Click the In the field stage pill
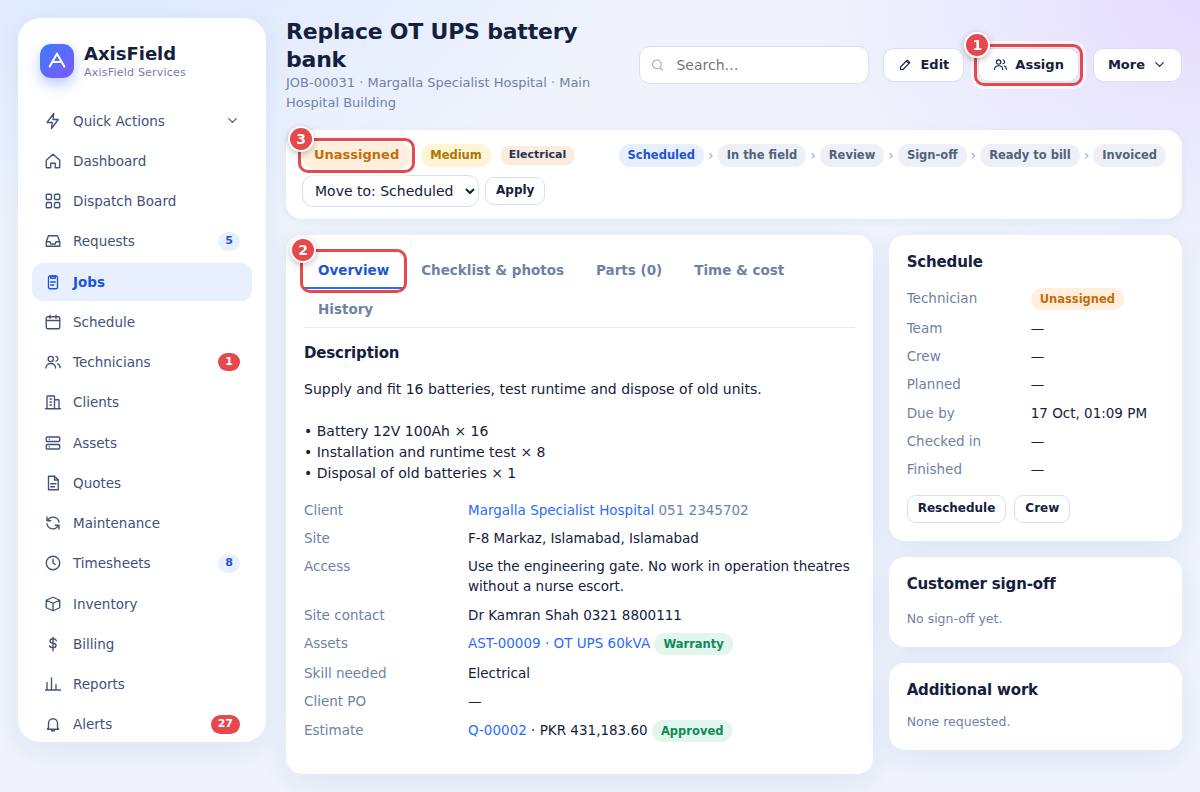This screenshot has width=1200, height=792. pyautogui.click(x=762, y=155)
